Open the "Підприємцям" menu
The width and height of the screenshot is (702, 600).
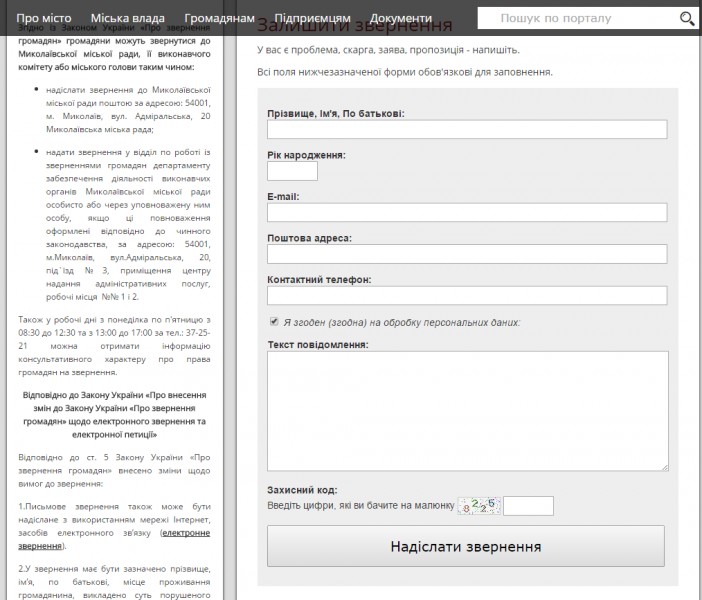(x=312, y=18)
